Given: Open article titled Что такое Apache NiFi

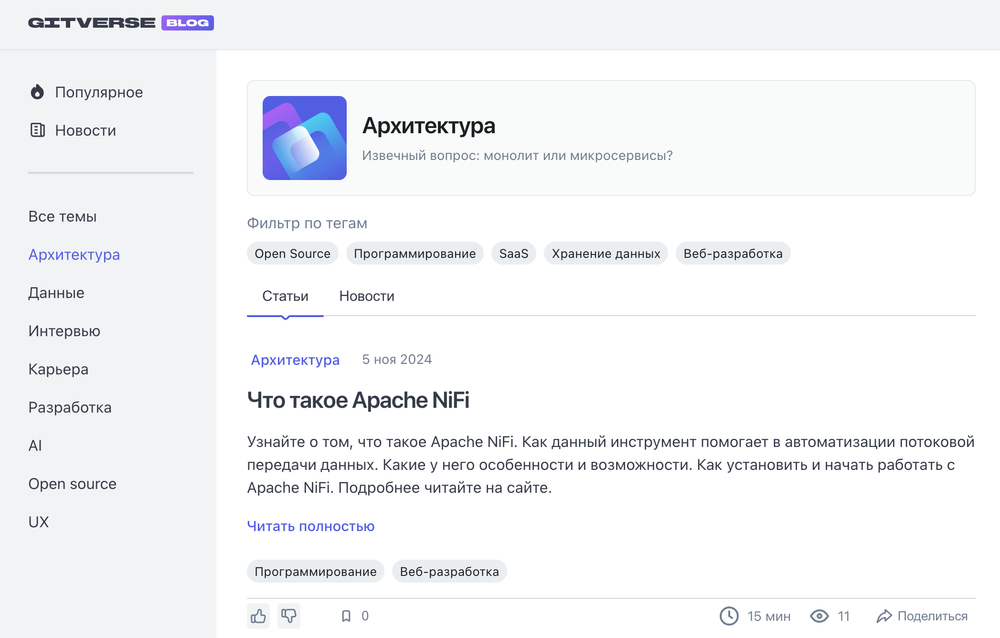Looking at the screenshot, I should pyautogui.click(x=358, y=399).
